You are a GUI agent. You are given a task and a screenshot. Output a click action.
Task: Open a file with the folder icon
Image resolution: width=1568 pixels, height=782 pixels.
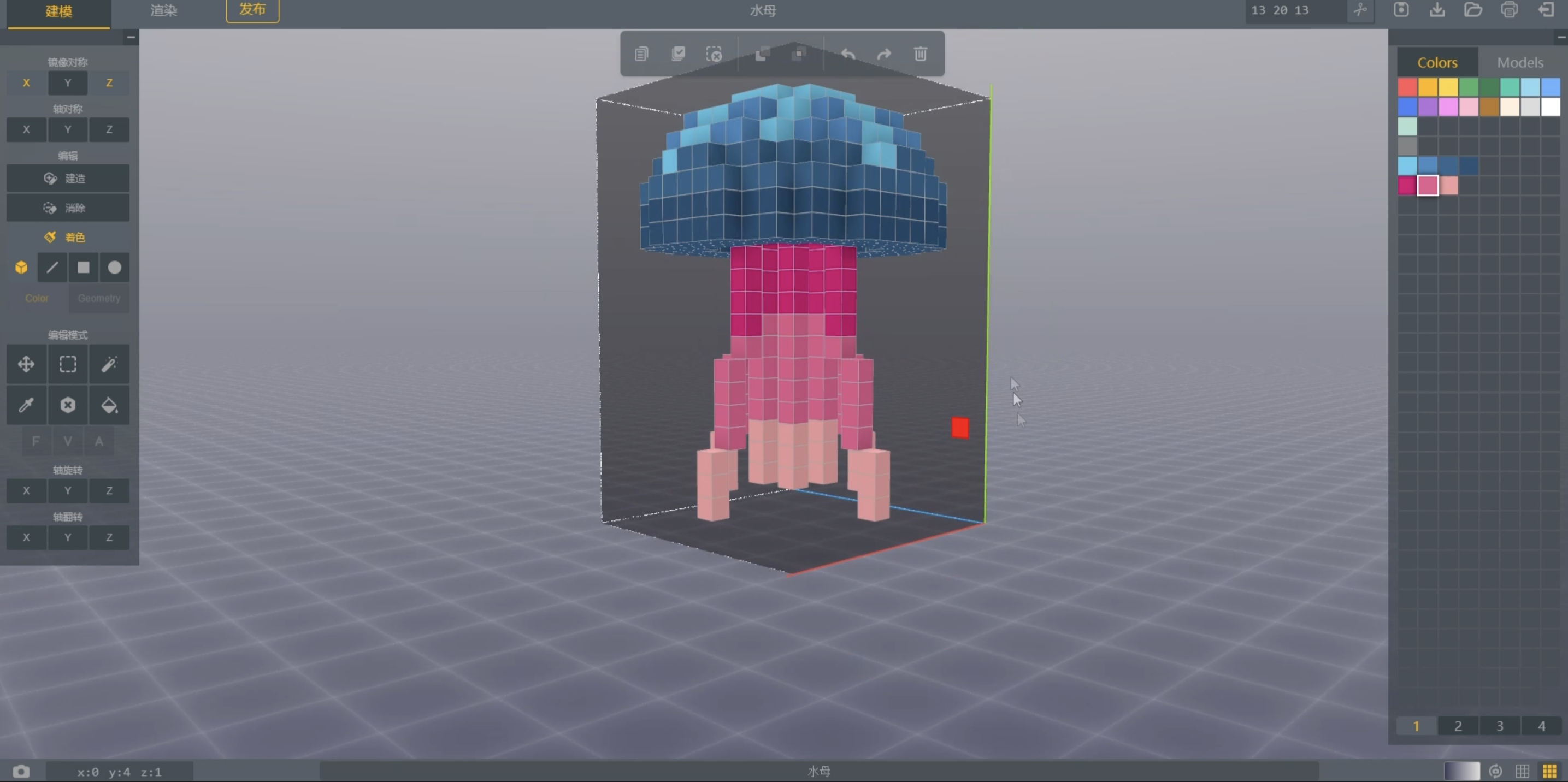(x=1473, y=10)
